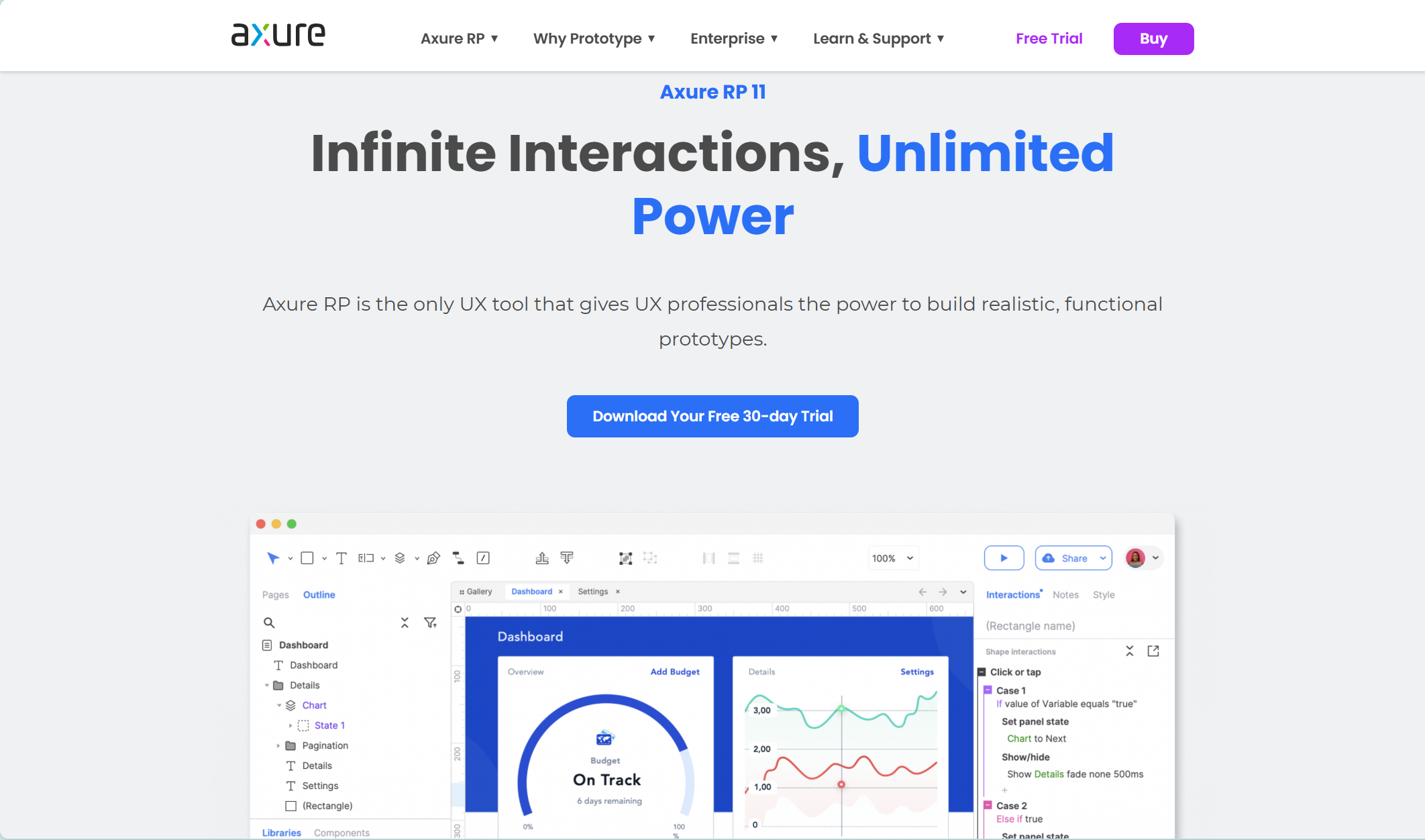Collapse all in Shape interactions
This screenshot has height=840, width=1425.
click(1130, 651)
